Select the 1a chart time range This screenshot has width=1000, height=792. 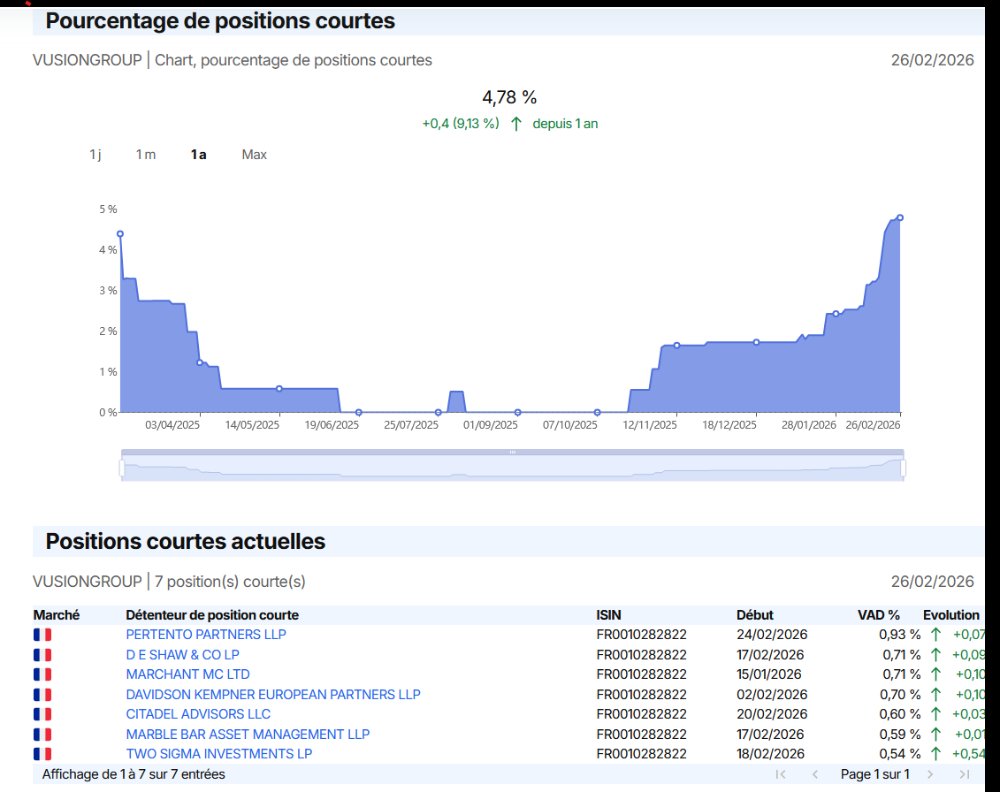199,154
